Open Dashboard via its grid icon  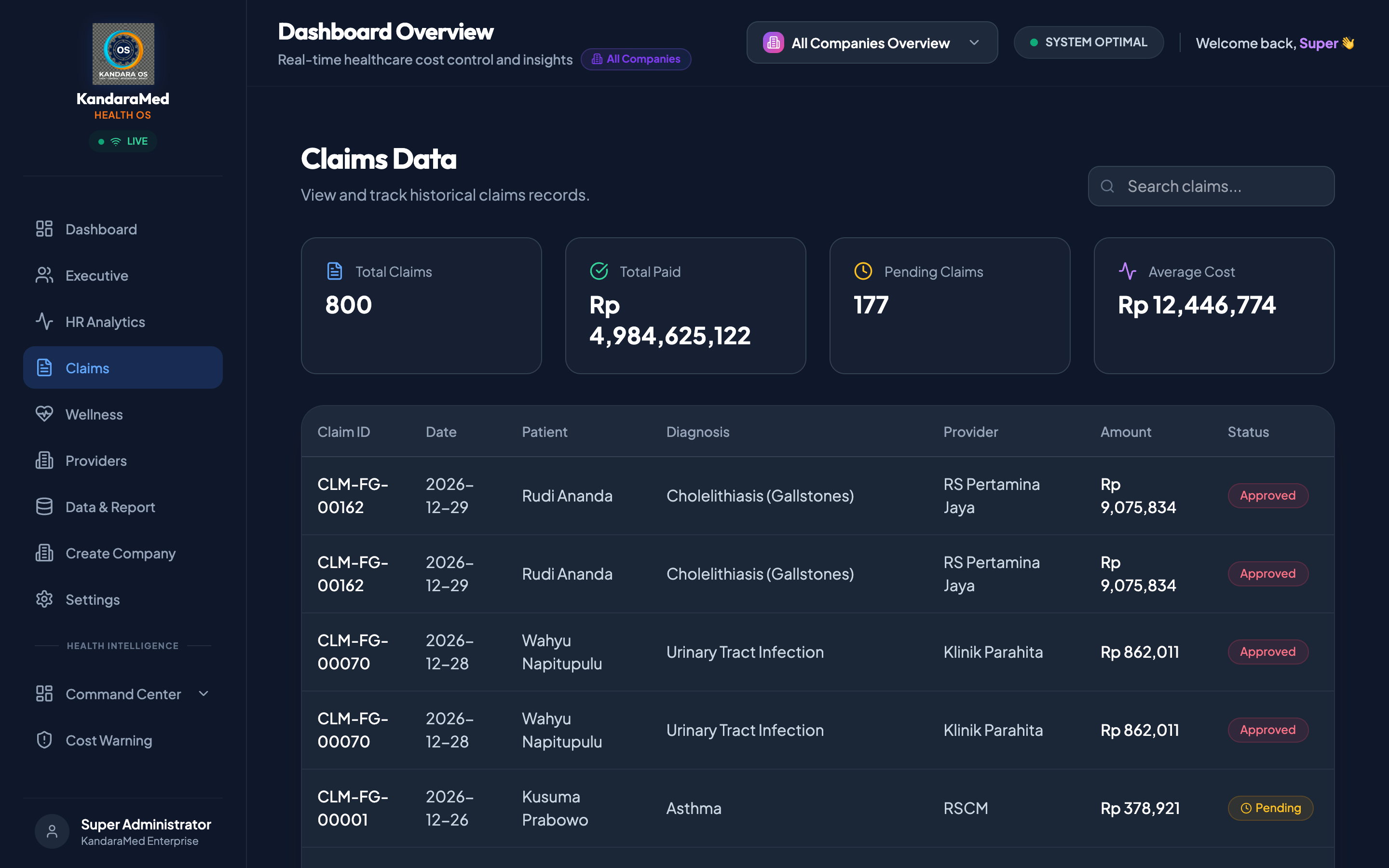pyautogui.click(x=44, y=229)
